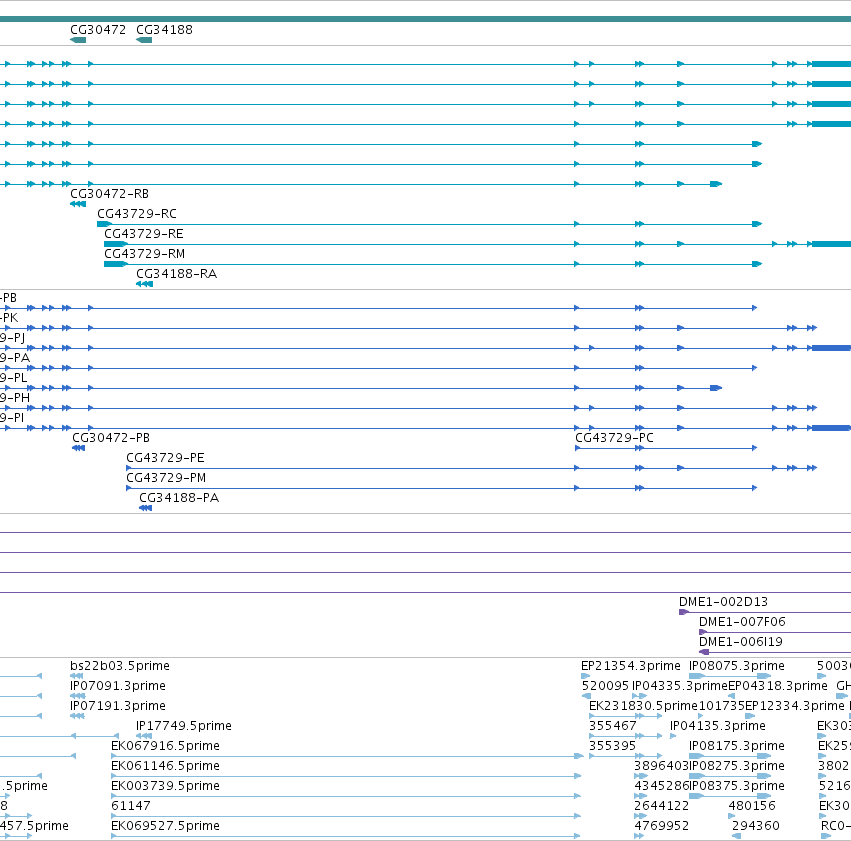851x841 pixels.
Task: Select the CG30472-PB protein label
Action: (111, 438)
